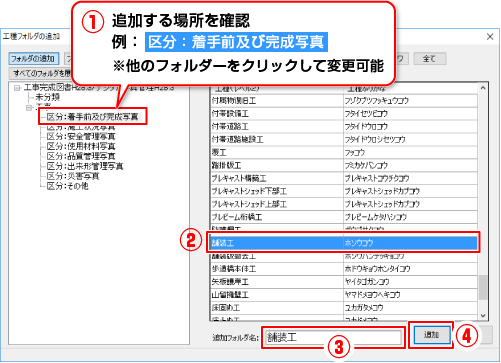501x363 pixels.
Task: Click the list scrollbar down arrow
Action: [x=483, y=315]
